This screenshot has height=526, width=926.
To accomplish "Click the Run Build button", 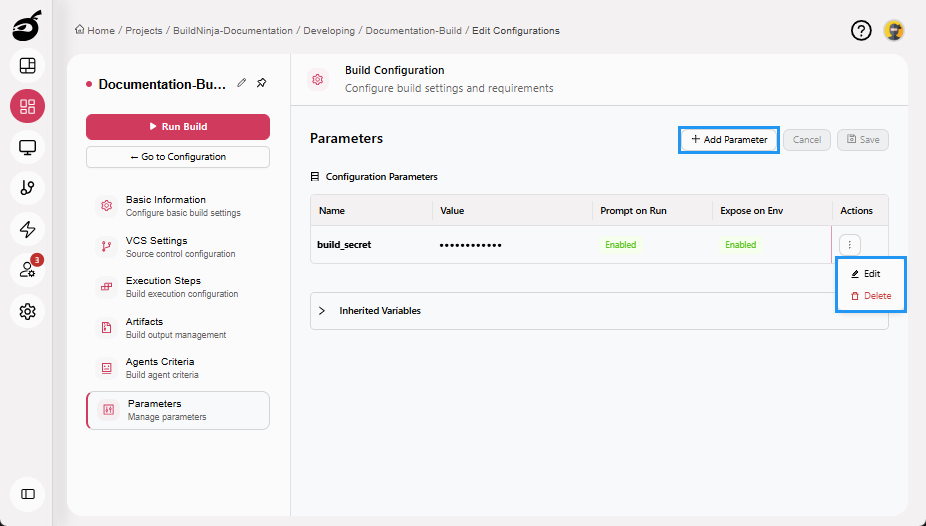I will (x=178, y=127).
